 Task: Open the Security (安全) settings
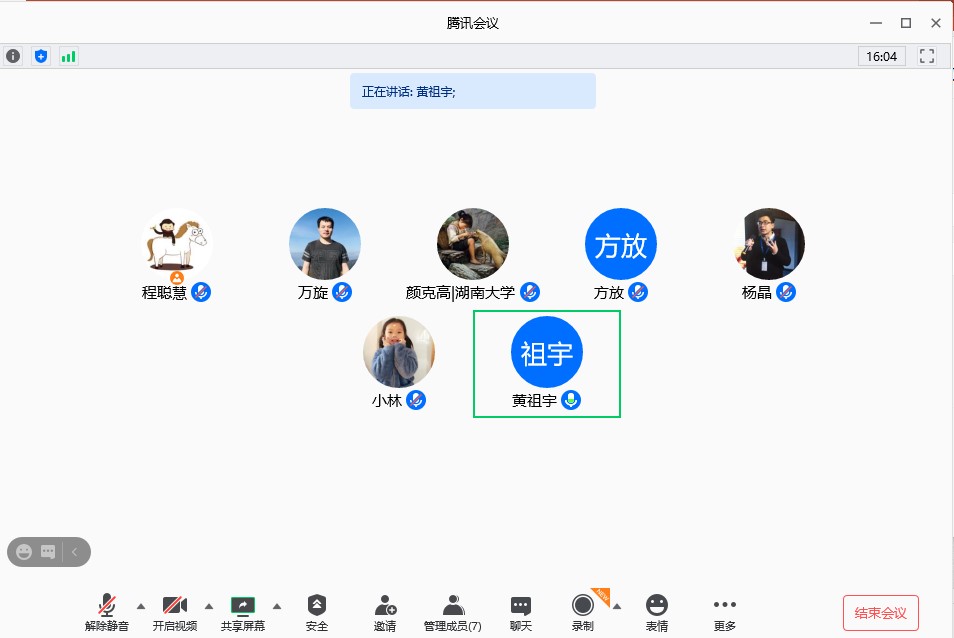(317, 611)
